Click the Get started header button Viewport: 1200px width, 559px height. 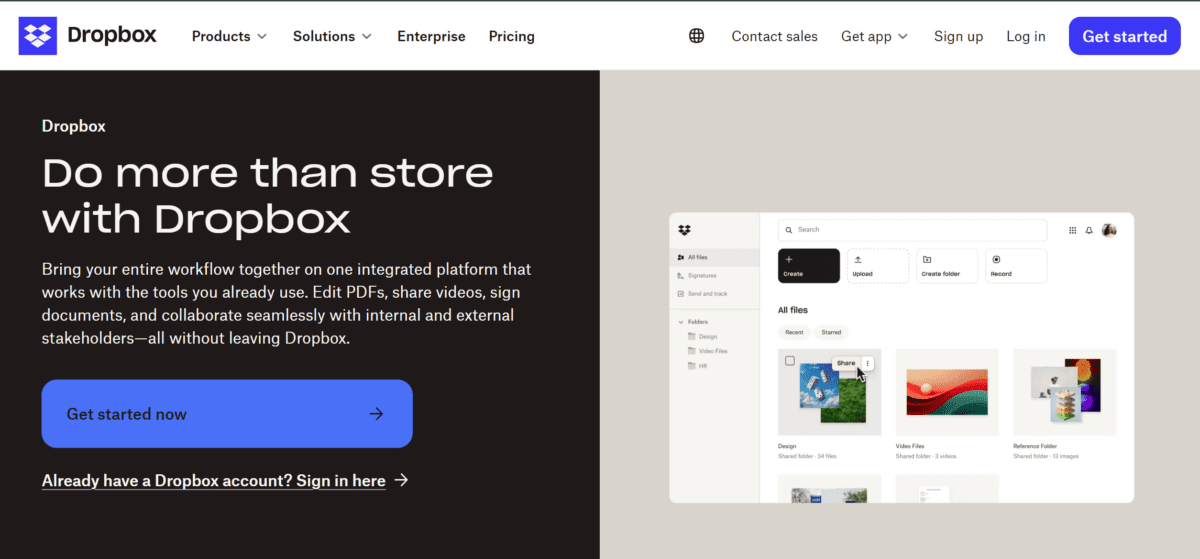point(1125,36)
